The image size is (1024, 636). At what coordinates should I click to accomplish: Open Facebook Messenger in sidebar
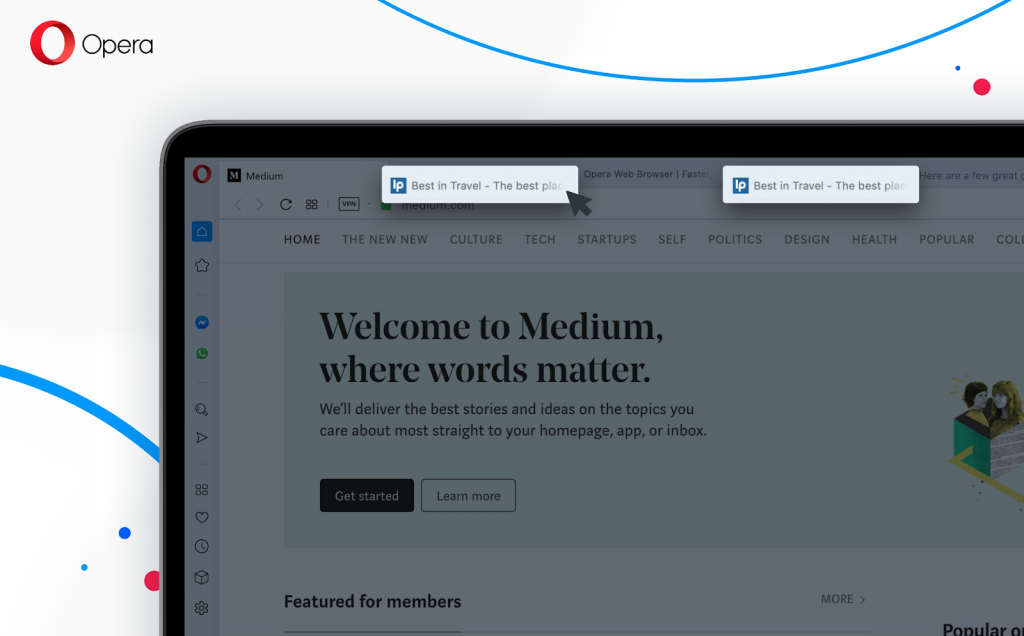coord(202,323)
